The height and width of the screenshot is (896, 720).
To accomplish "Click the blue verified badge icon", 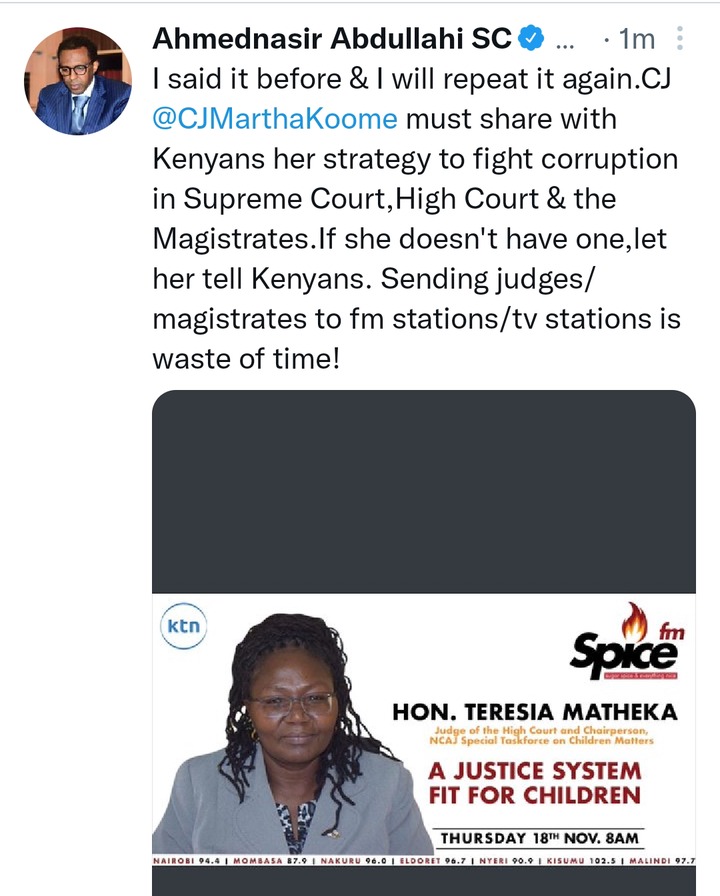I will click(531, 38).
